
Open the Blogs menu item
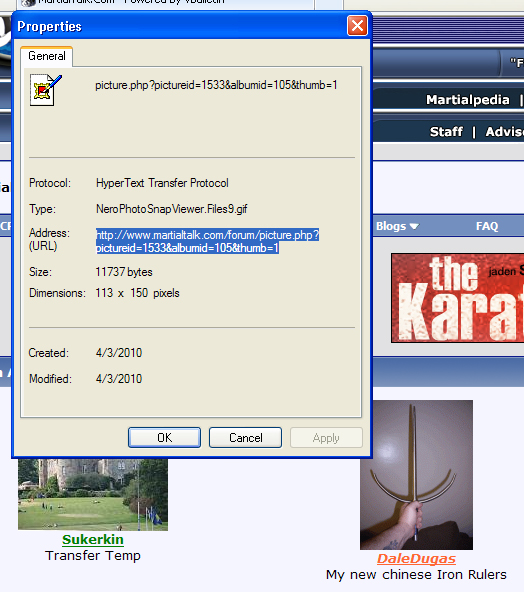click(391, 226)
